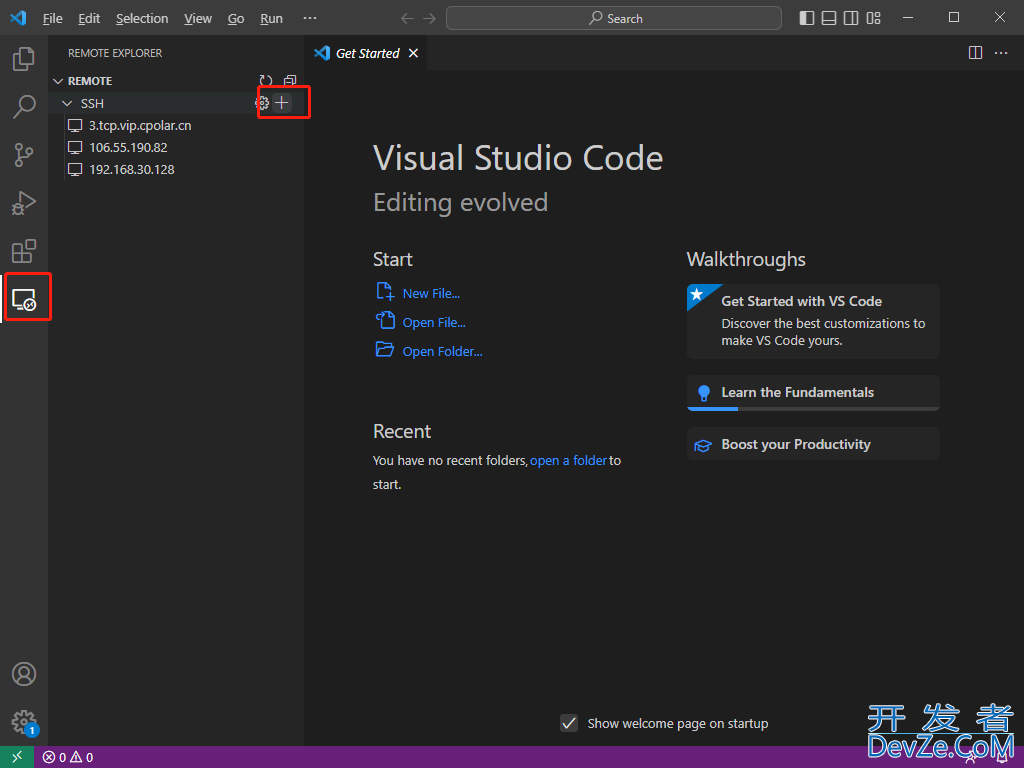Viewport: 1024px width, 768px height.
Task: Add a new SSH remote host
Action: (281, 103)
